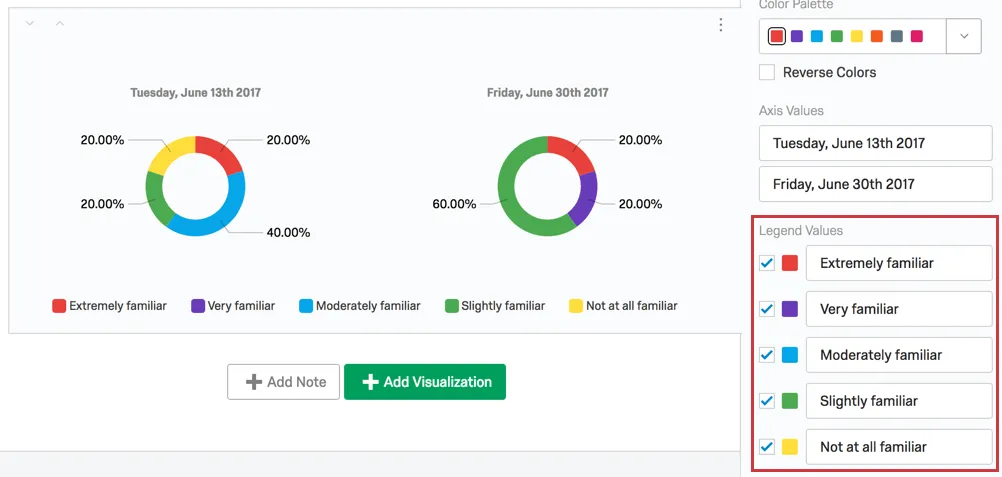Uncheck the Extremely familiar legend checkbox
This screenshot has width=1002, height=477.
coord(767,263)
